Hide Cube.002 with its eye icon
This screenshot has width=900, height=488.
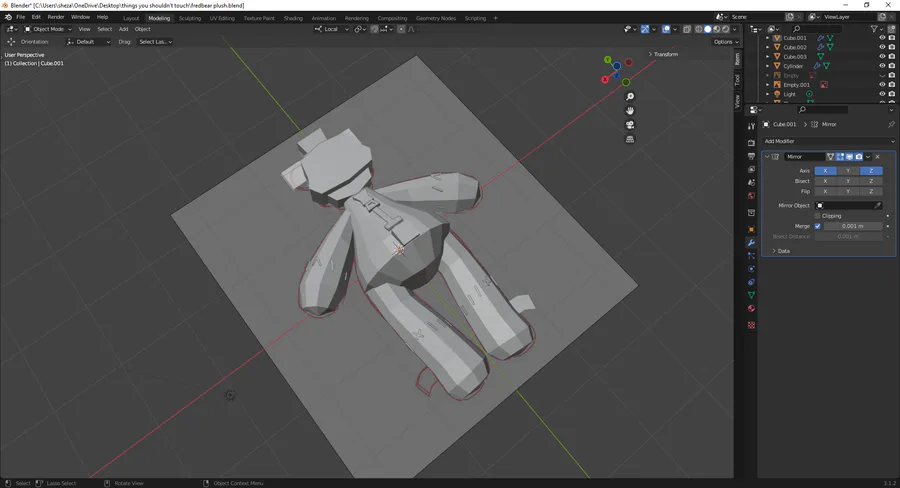tap(882, 47)
